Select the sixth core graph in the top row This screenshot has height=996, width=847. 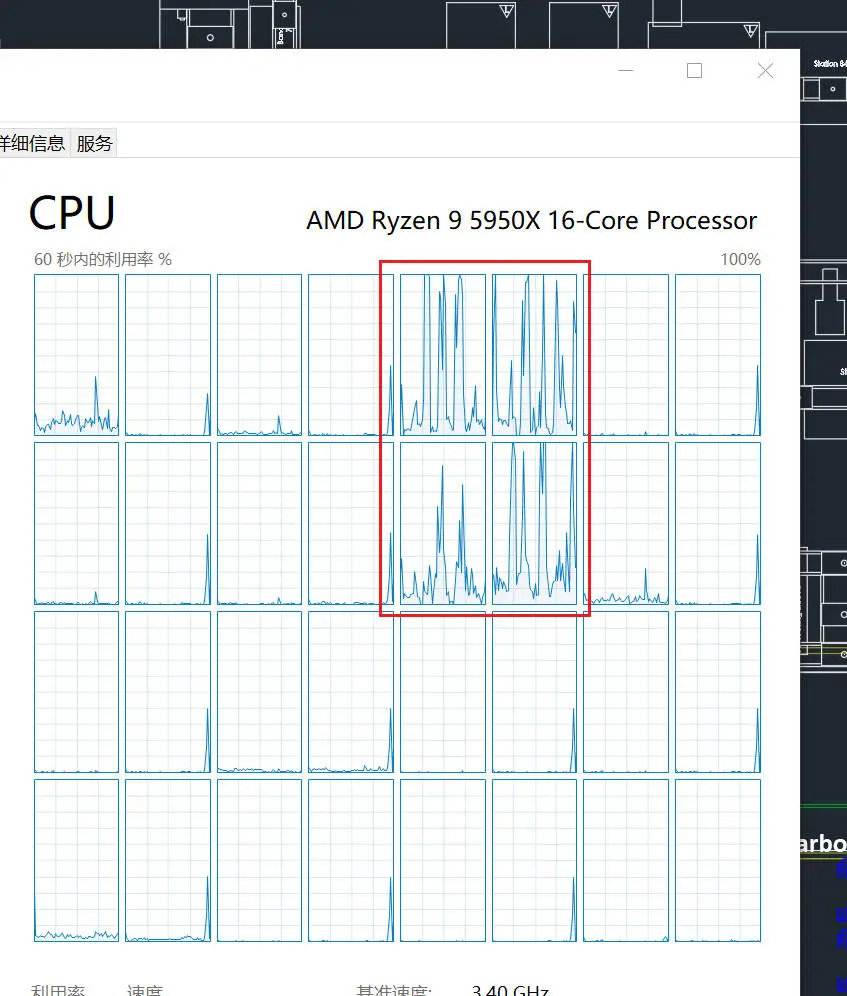534,355
